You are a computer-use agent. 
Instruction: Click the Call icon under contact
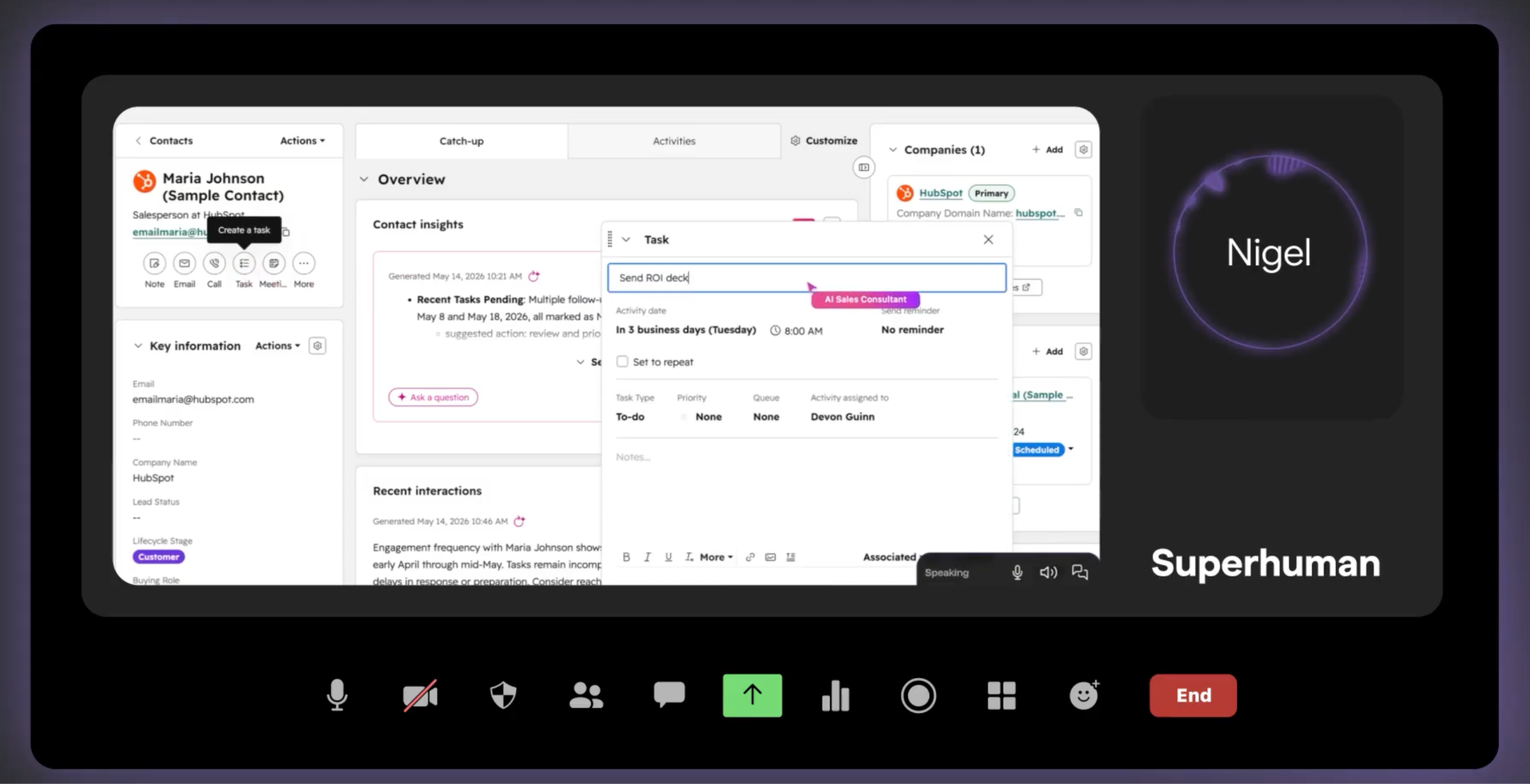[214, 264]
